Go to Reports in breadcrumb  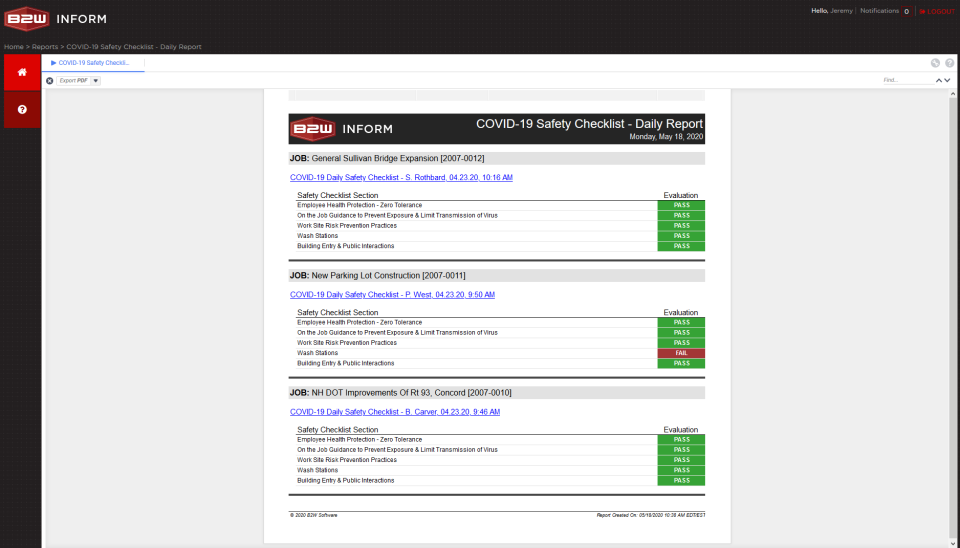45,47
